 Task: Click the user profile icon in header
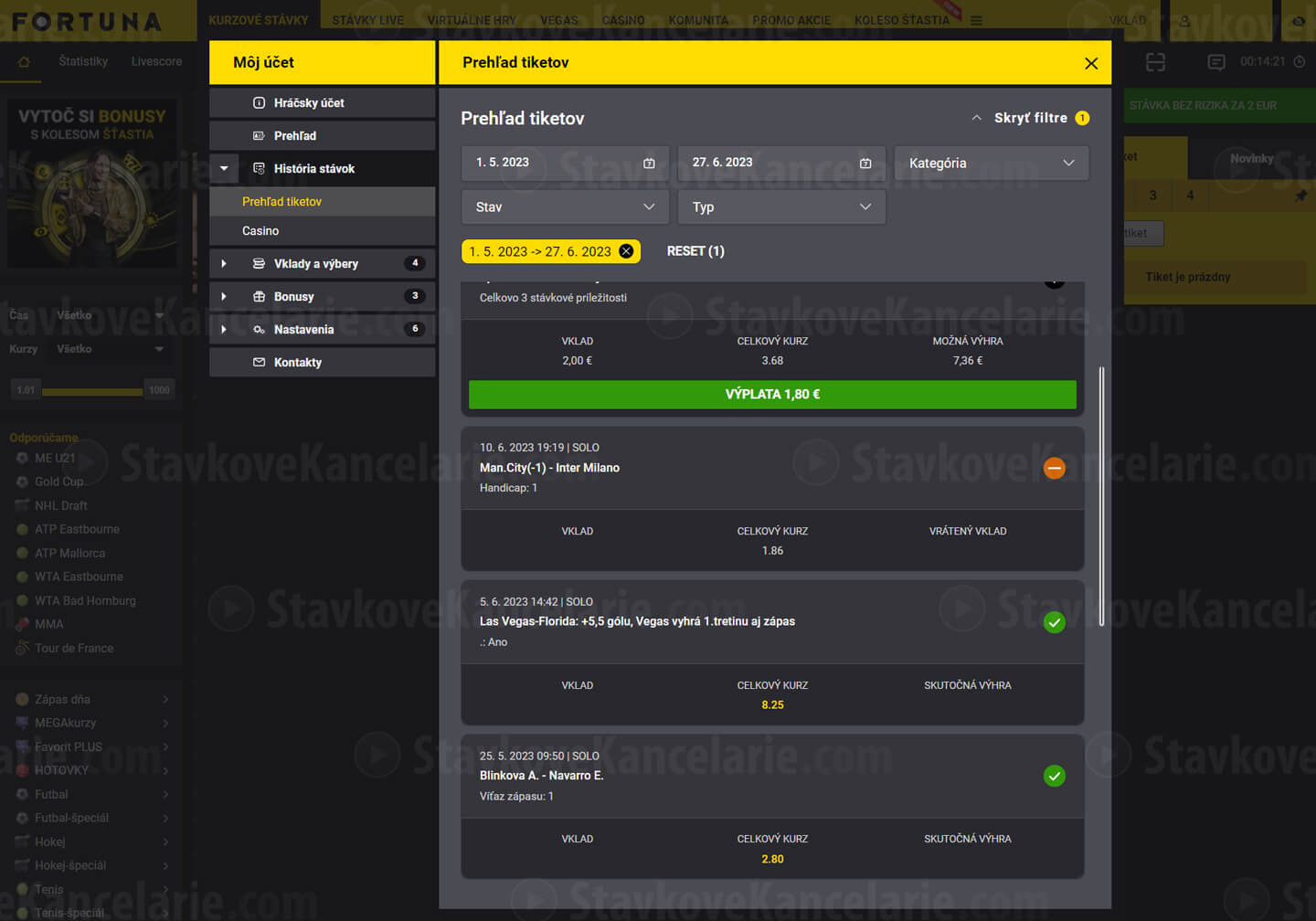[1184, 20]
